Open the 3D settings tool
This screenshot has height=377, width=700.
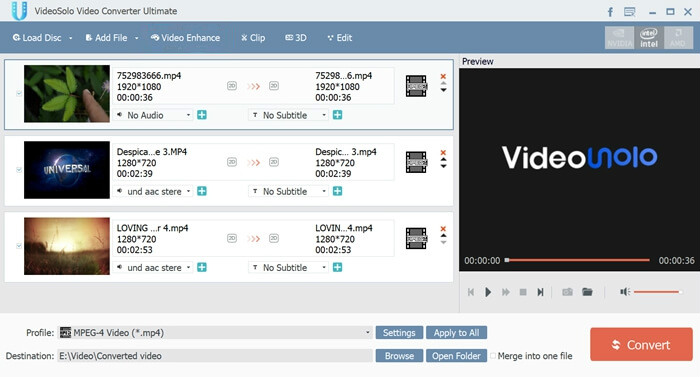click(x=296, y=38)
